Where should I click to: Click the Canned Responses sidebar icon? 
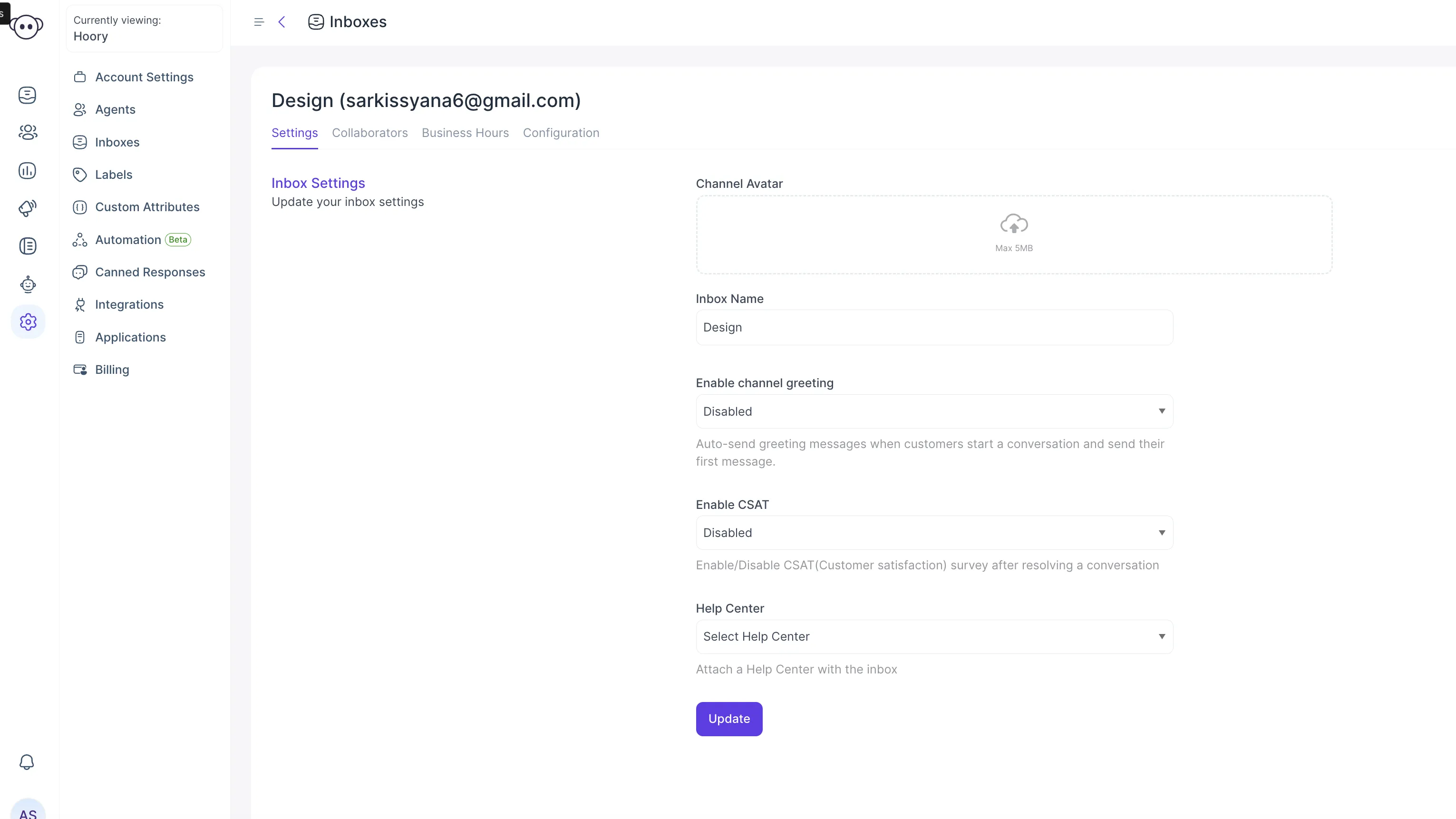coord(81,271)
